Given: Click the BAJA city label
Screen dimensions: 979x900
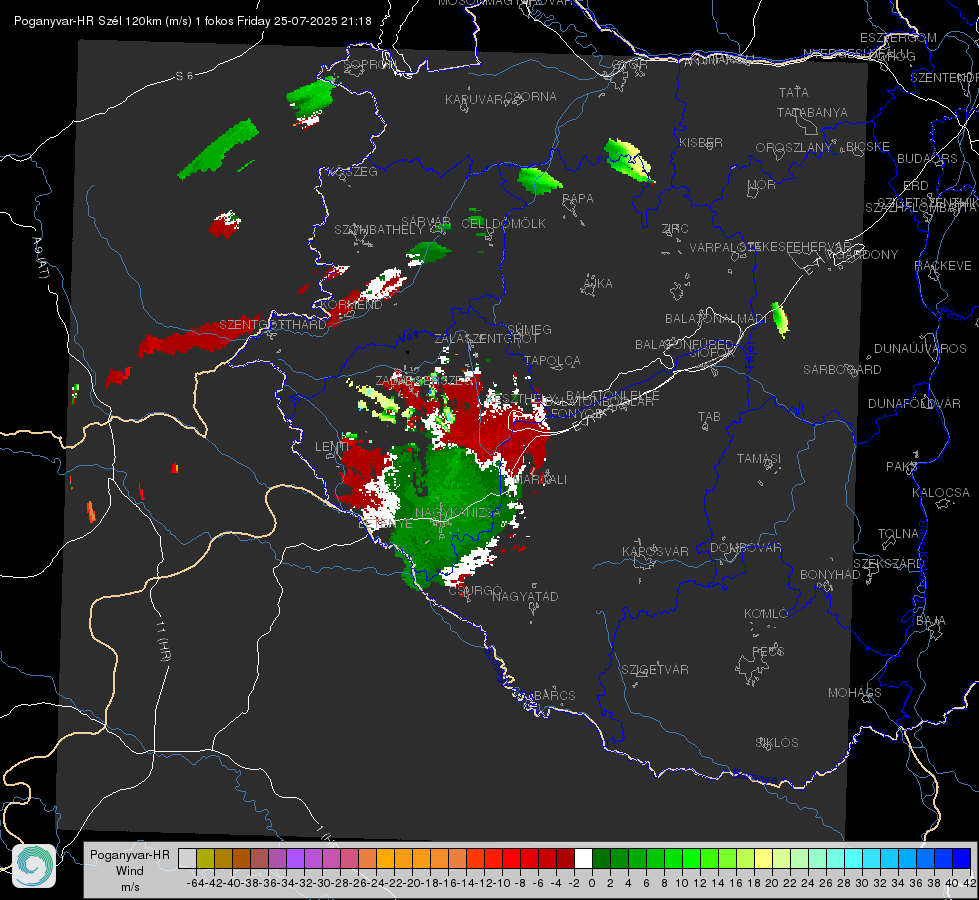Looking at the screenshot, I should [931, 621].
